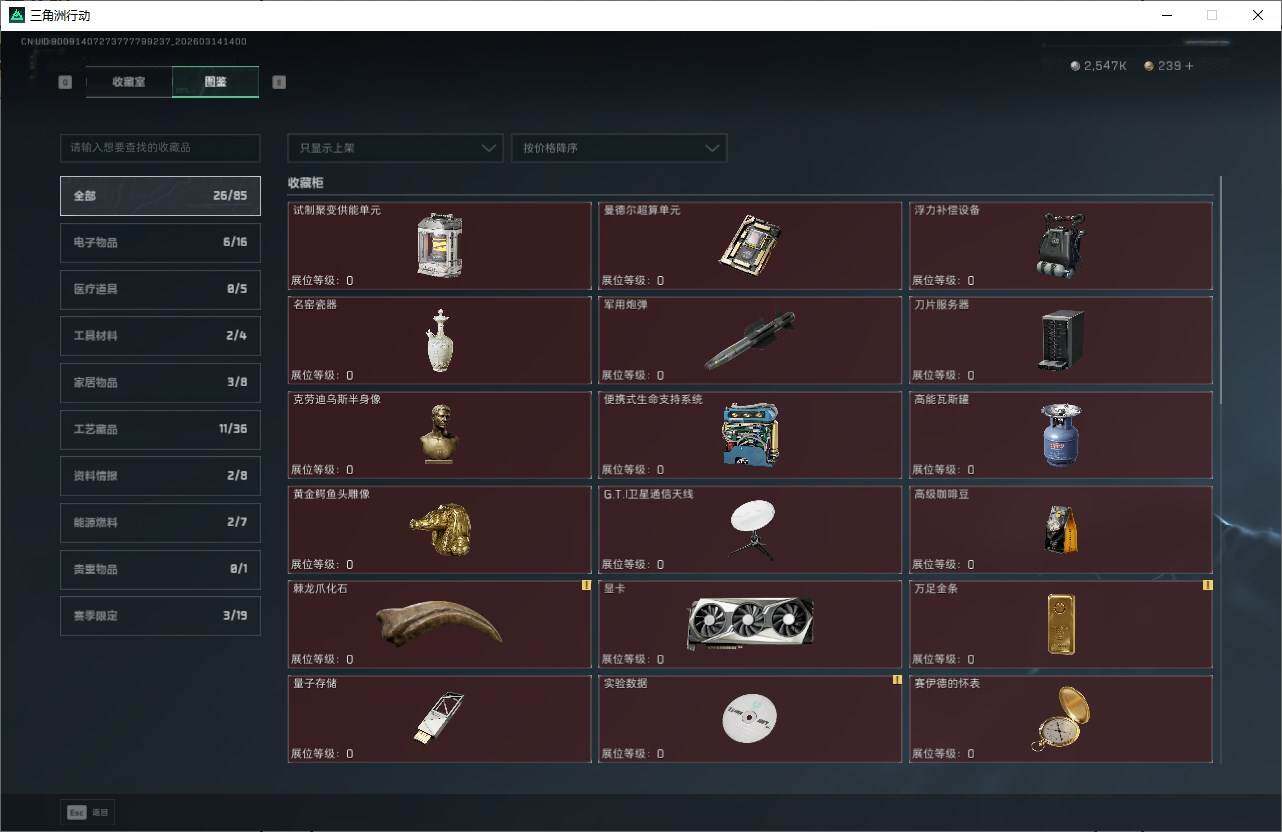
Task: Filter by 工艺藏品 category
Action: point(160,430)
